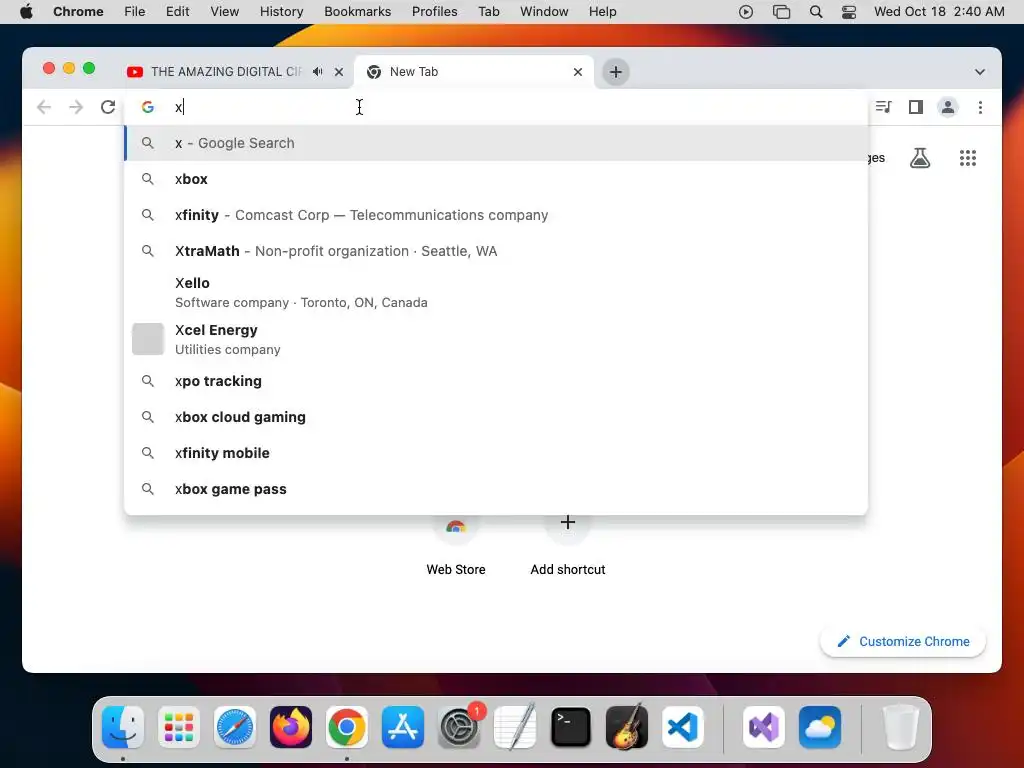1024x768 pixels.
Task: Open the Tab menu
Action: click(488, 12)
